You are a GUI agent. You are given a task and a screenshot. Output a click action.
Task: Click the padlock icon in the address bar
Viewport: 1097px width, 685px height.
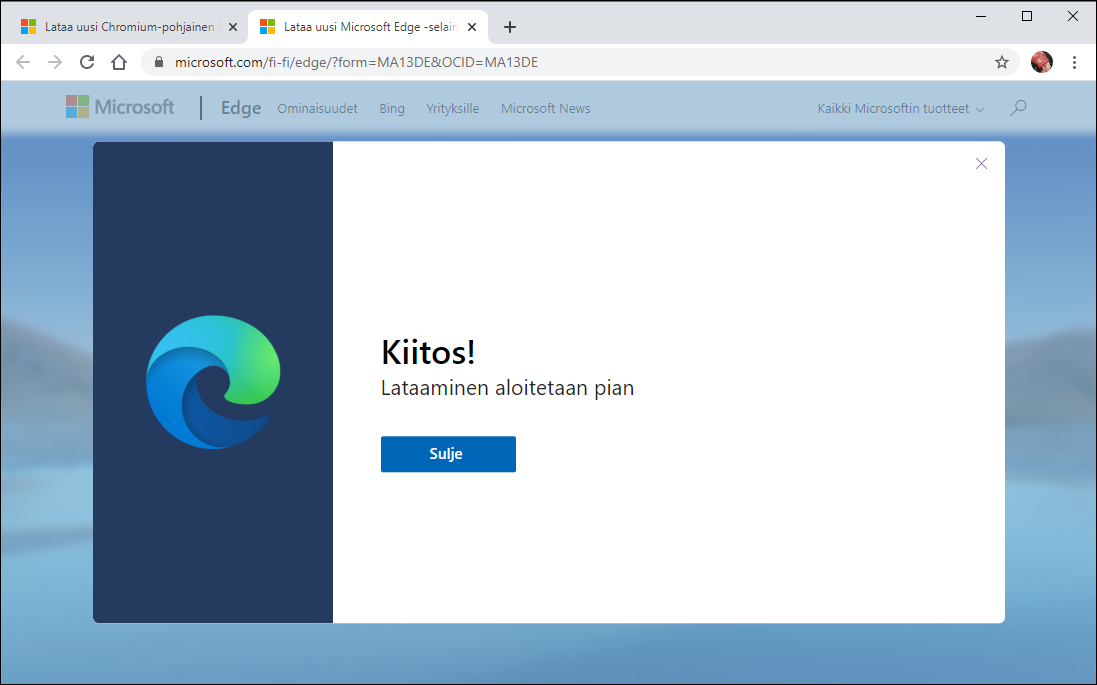point(158,61)
